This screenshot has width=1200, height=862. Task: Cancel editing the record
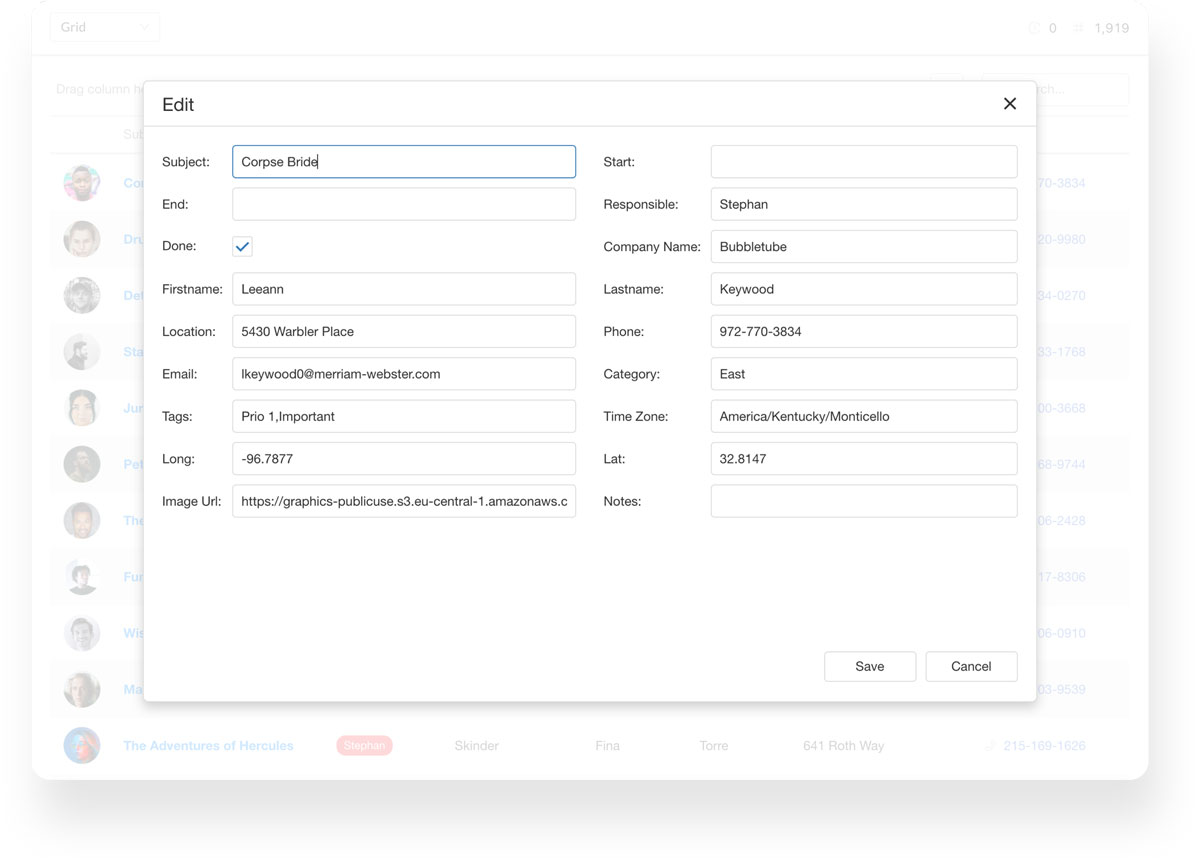coord(971,666)
